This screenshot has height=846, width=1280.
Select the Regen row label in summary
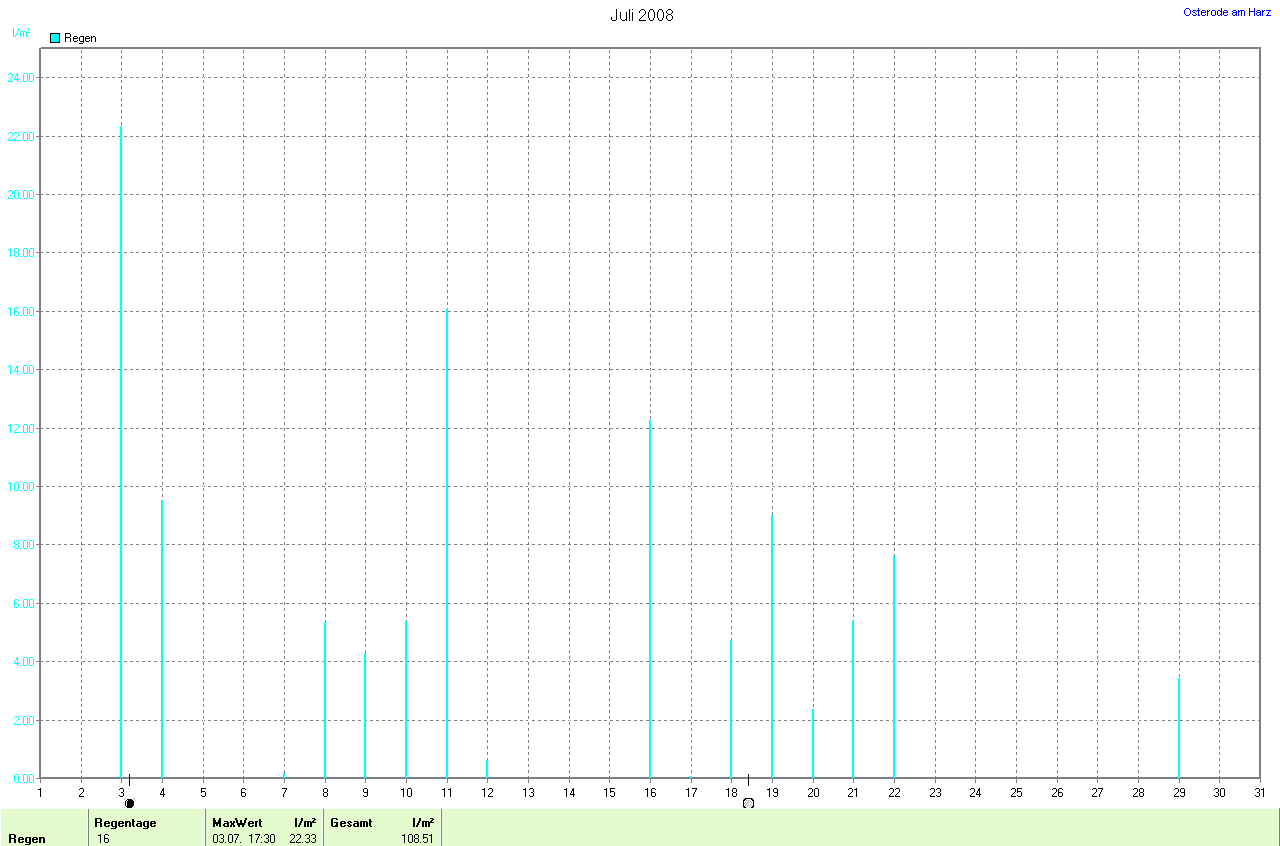click(26, 839)
